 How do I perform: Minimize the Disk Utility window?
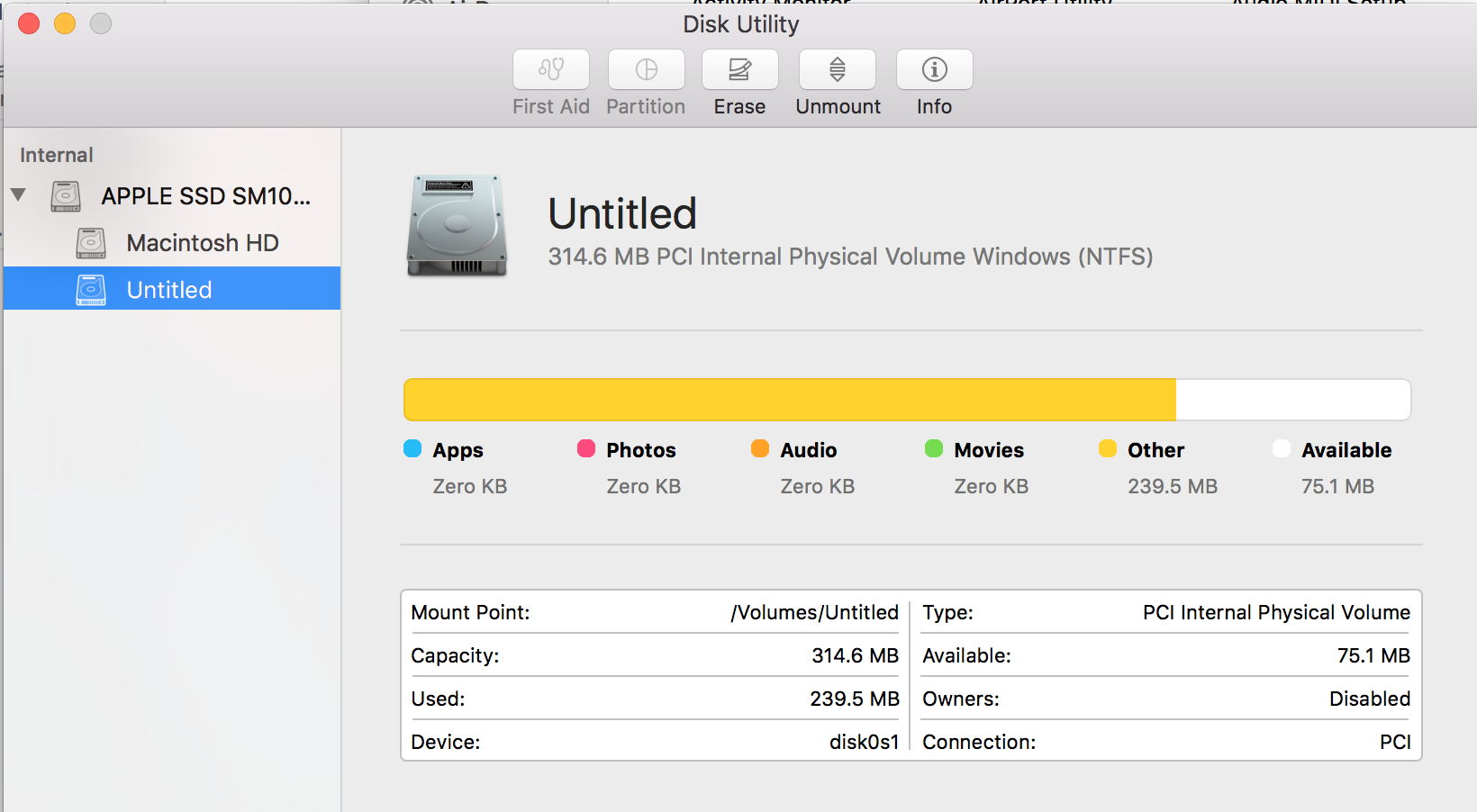65,23
